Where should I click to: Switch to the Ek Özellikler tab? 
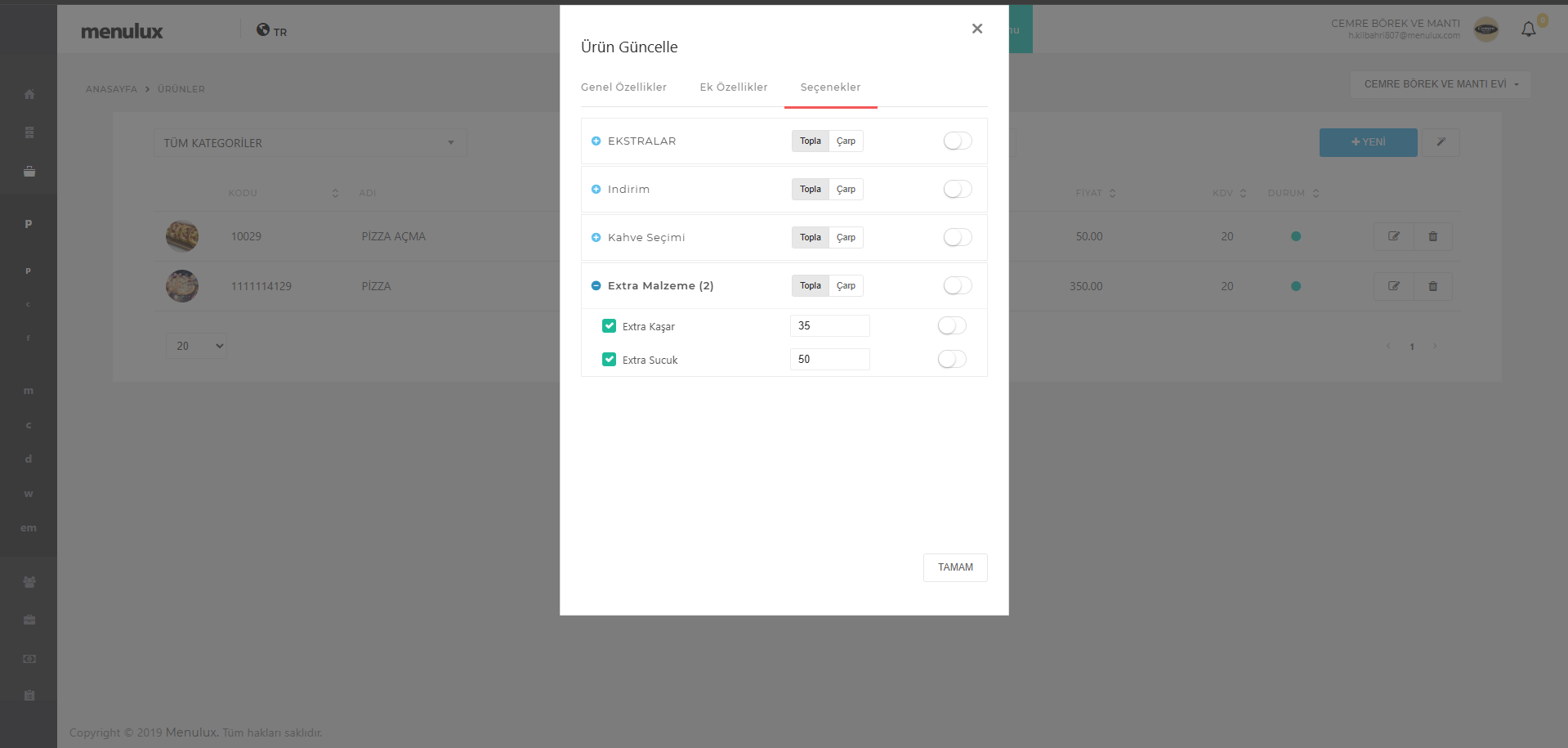[x=734, y=87]
